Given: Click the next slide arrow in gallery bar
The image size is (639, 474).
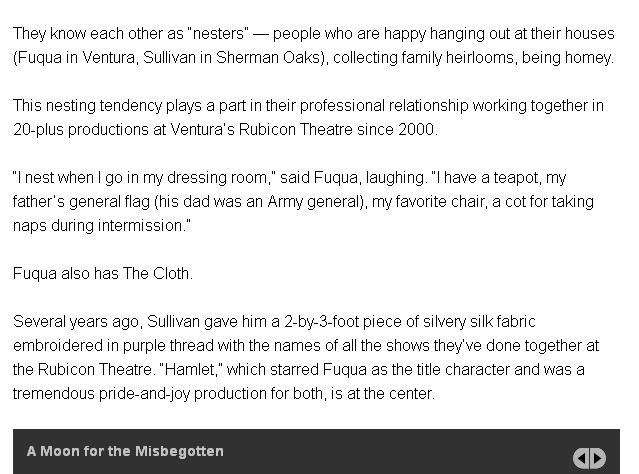Looking at the screenshot, I should 598,458.
